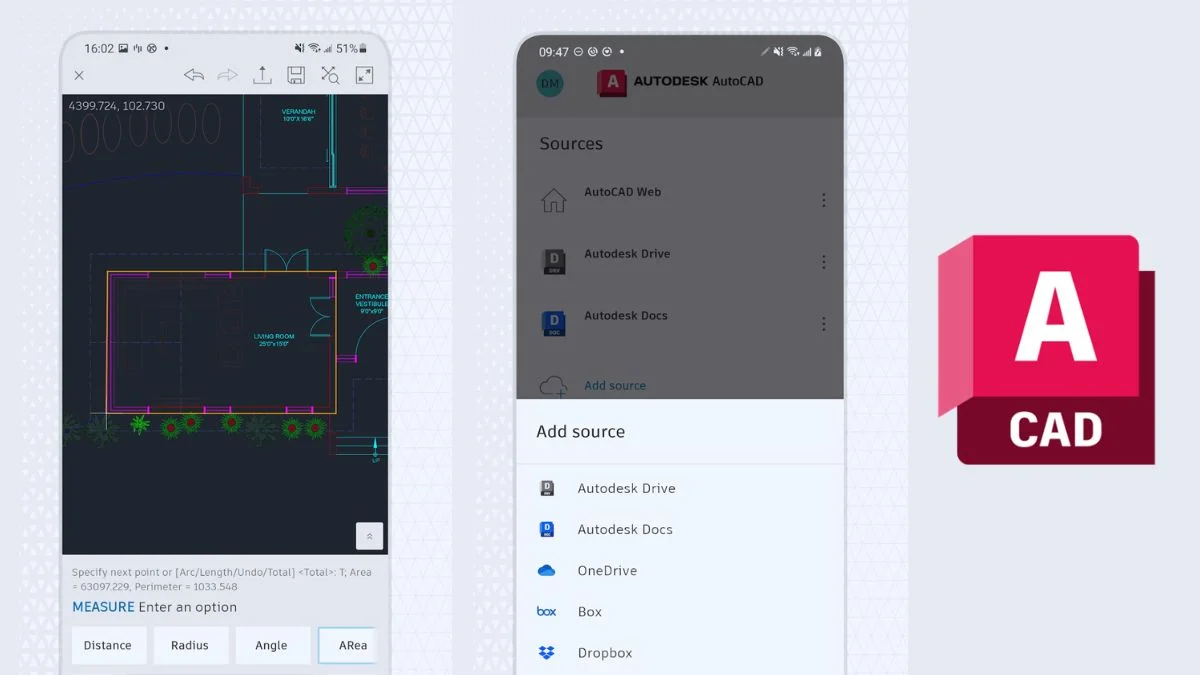
Task: Tap the Autodesk Docs icon in Add source sheet
Action: pyautogui.click(x=547, y=529)
